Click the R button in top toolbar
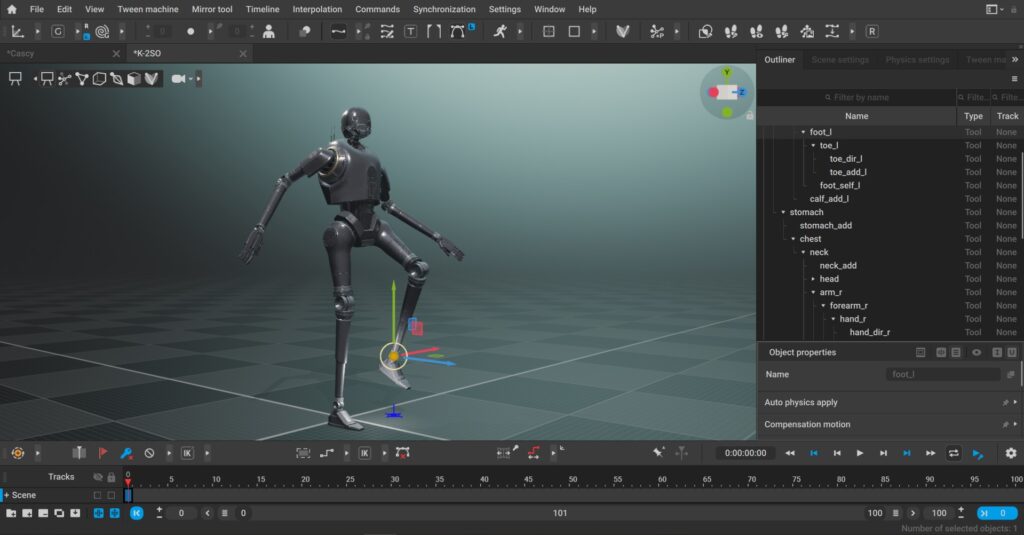This screenshot has width=1024, height=535. pyautogui.click(x=872, y=31)
